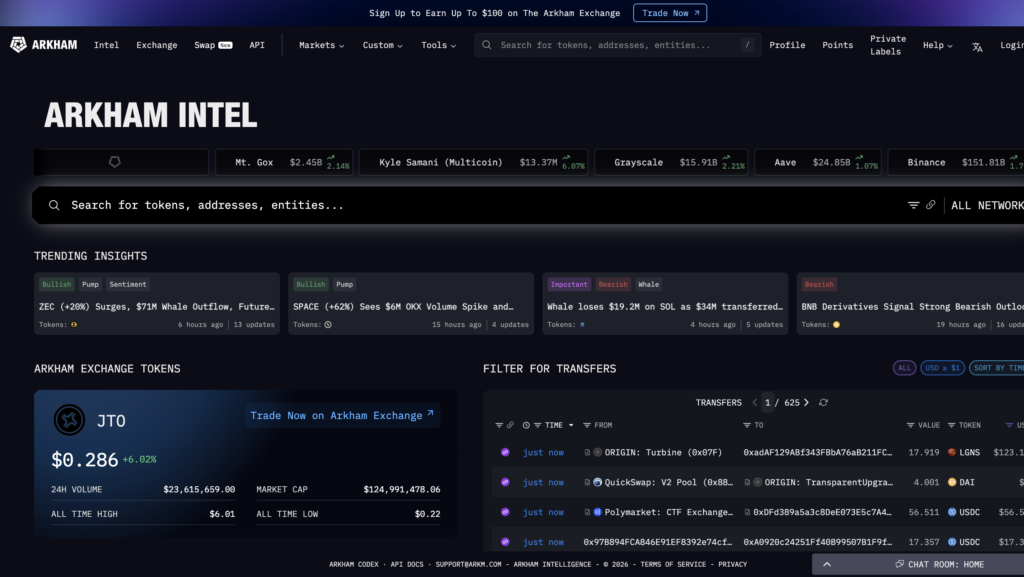
Task: Toggle the ALL transfers filter pill
Action: pyautogui.click(x=904, y=368)
